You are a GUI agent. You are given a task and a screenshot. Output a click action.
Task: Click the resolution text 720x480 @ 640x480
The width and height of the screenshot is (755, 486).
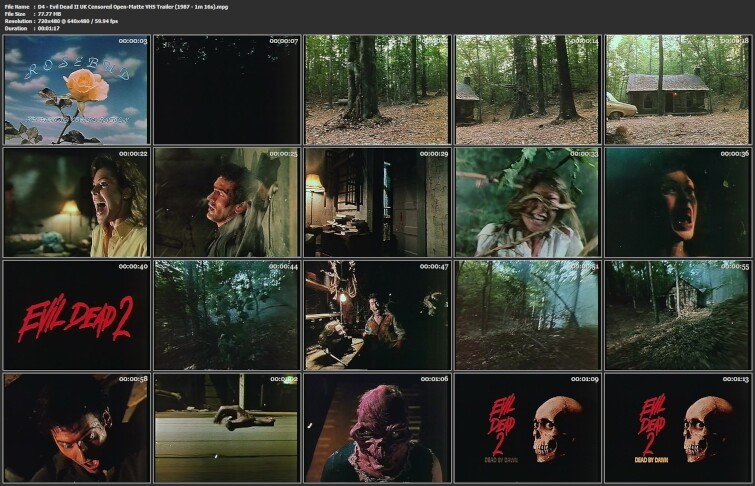pos(65,21)
